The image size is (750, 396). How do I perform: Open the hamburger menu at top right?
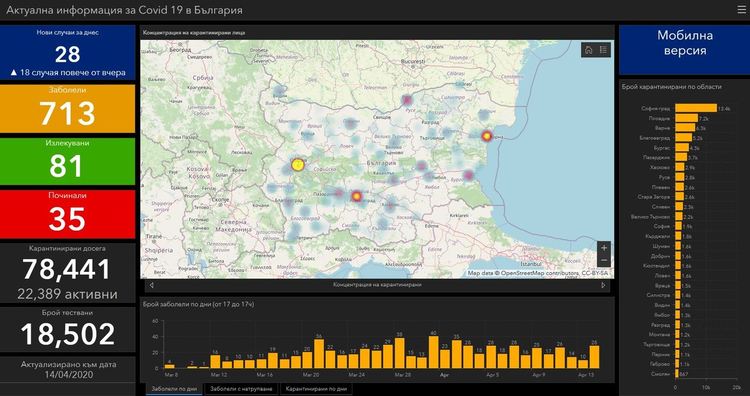tap(742, 10)
